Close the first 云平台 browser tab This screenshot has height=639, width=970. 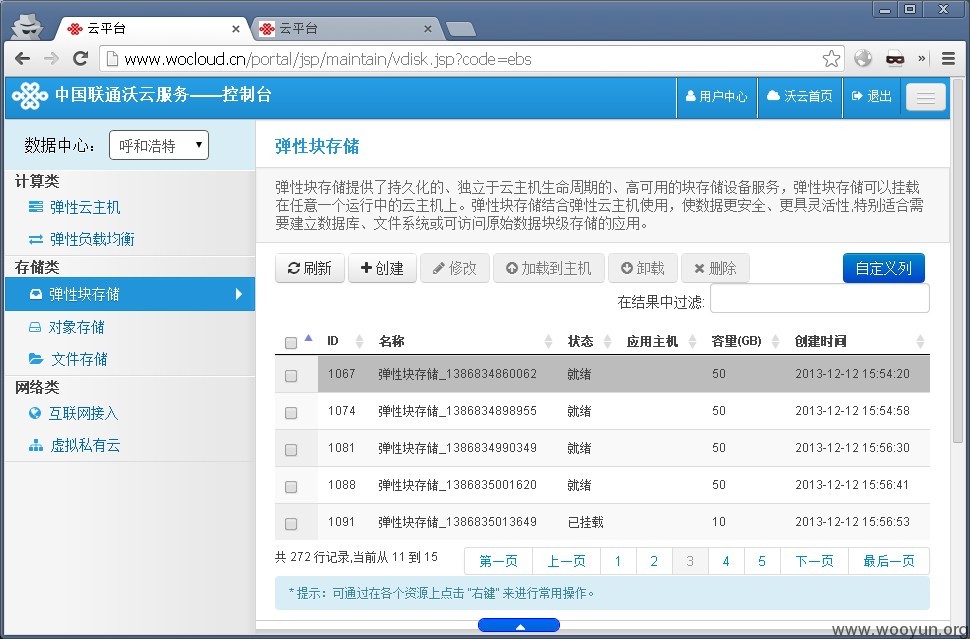click(236, 28)
